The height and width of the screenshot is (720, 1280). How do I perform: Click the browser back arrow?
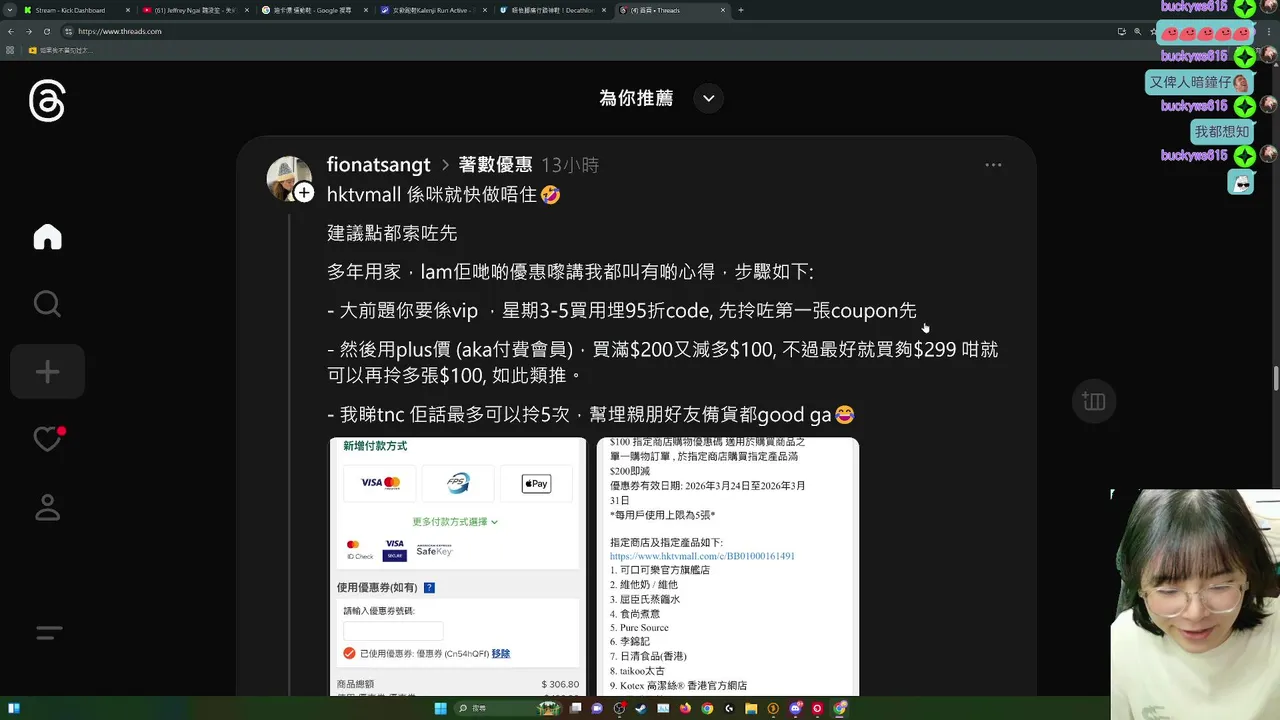click(x=12, y=31)
